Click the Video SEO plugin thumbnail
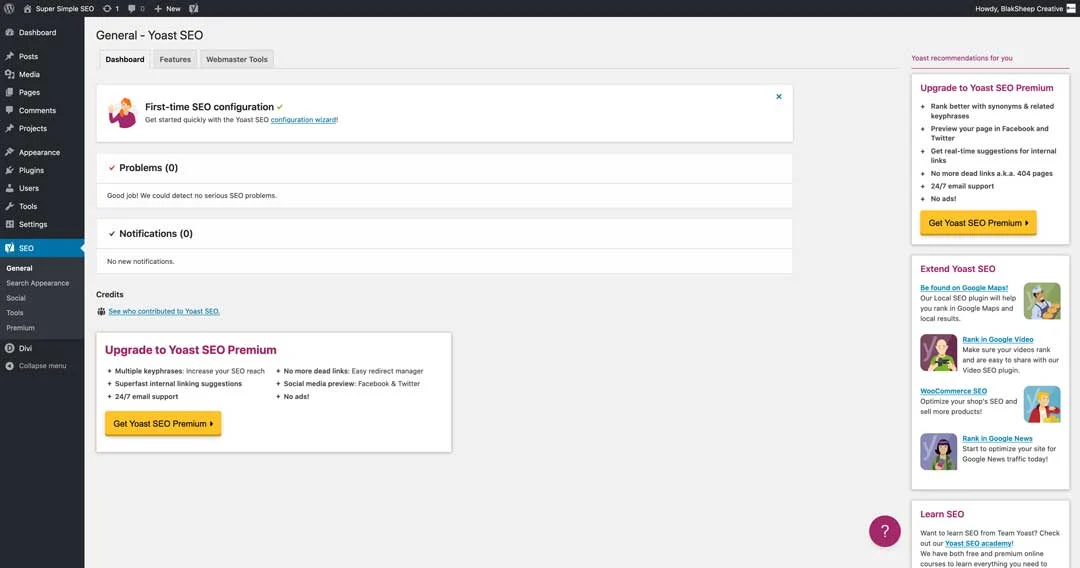The image size is (1080, 568). (938, 353)
